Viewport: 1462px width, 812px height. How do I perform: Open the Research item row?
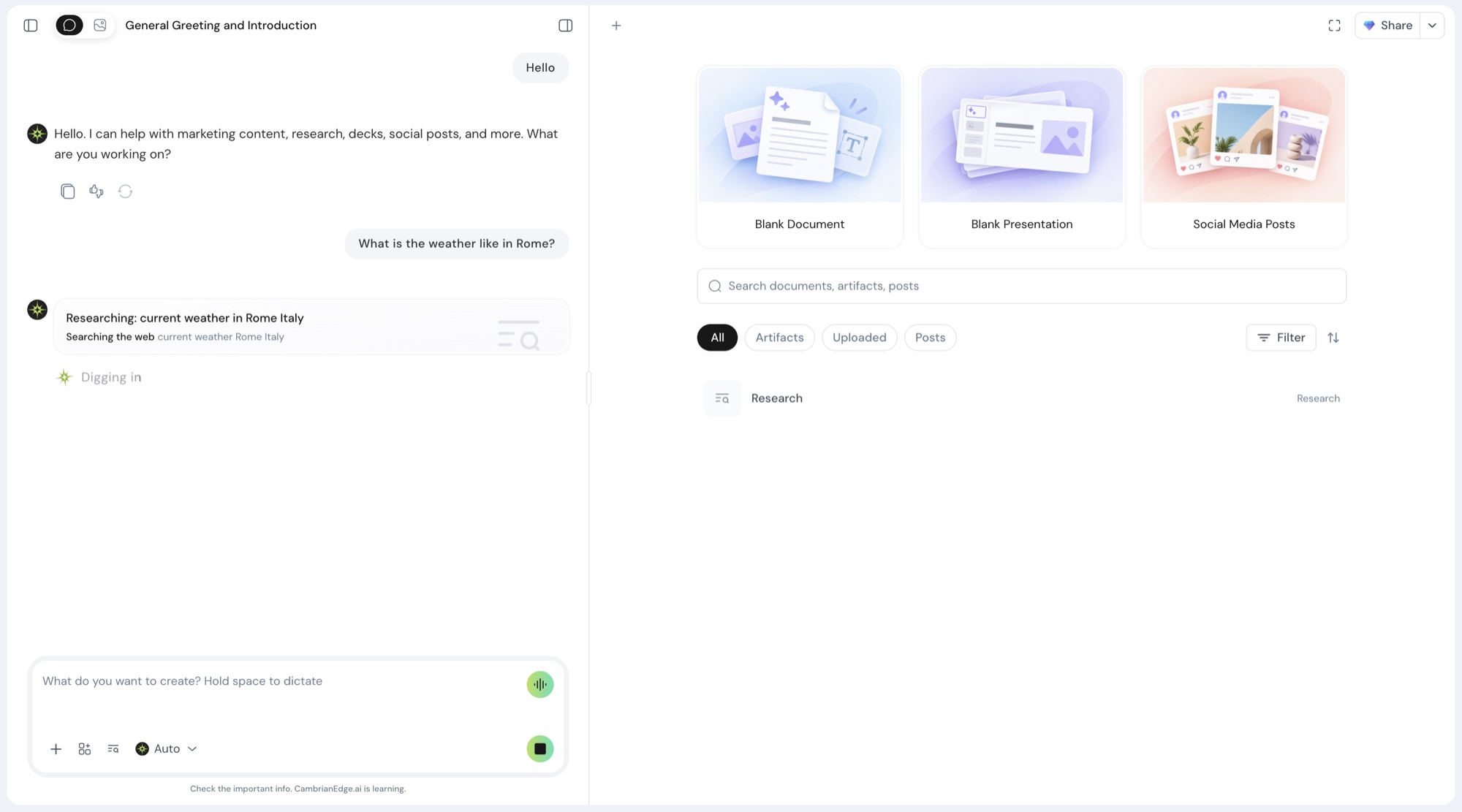coord(1022,398)
